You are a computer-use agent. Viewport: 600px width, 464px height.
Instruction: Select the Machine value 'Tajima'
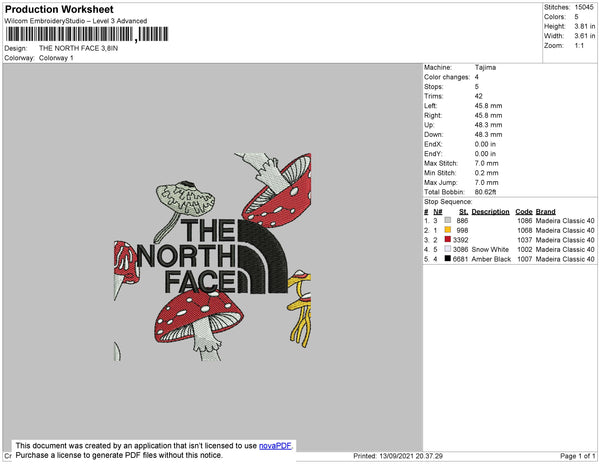pyautogui.click(x=486, y=67)
